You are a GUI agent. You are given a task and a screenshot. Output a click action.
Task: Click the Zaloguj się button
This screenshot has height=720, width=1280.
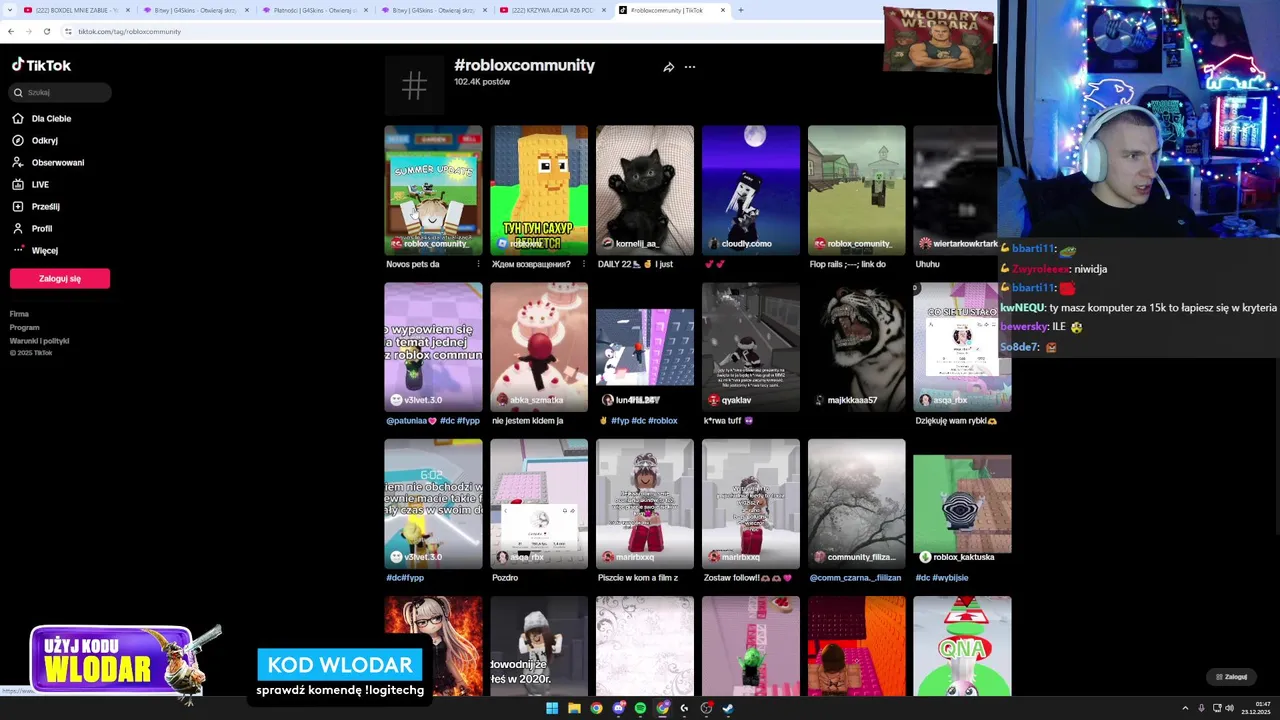tap(60, 278)
